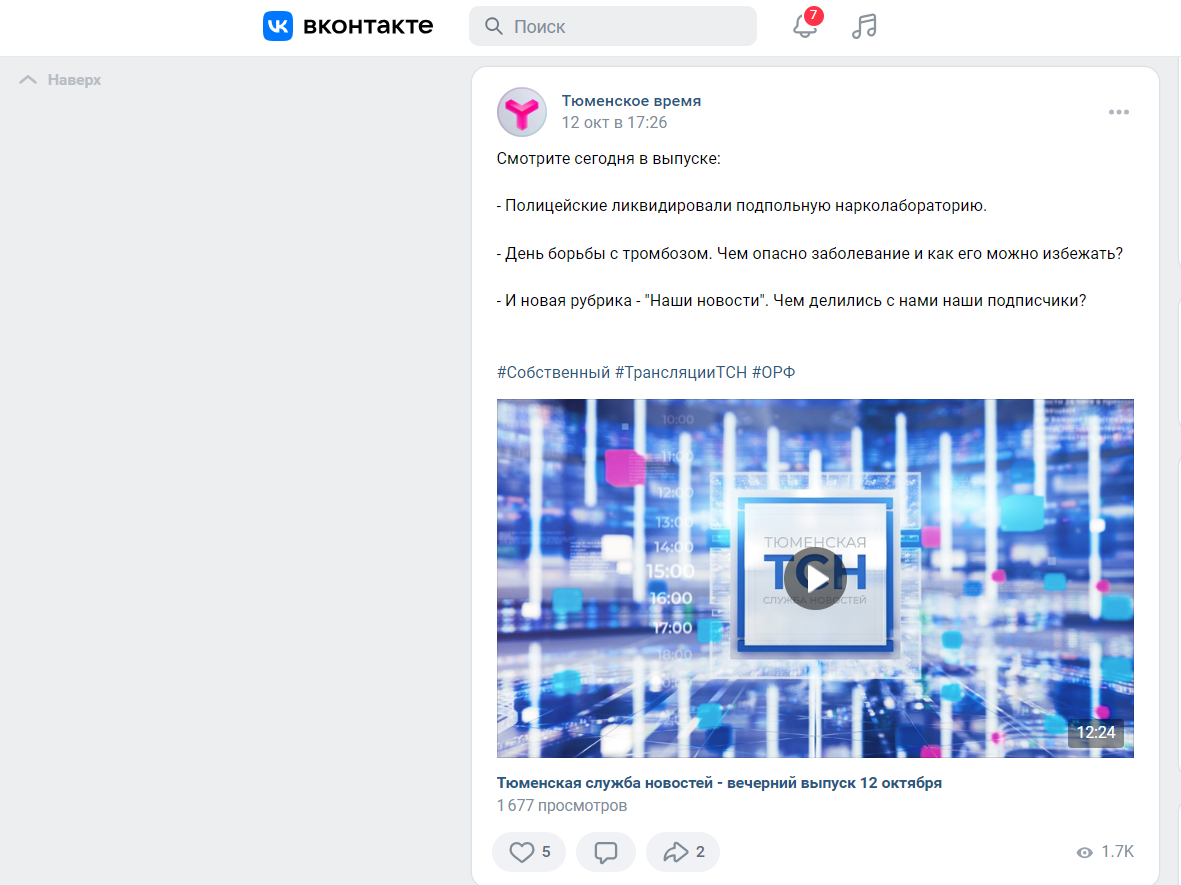Open post date 12 окт в 17:26
Image resolution: width=1181 pixels, height=885 pixels.
pyautogui.click(x=615, y=123)
